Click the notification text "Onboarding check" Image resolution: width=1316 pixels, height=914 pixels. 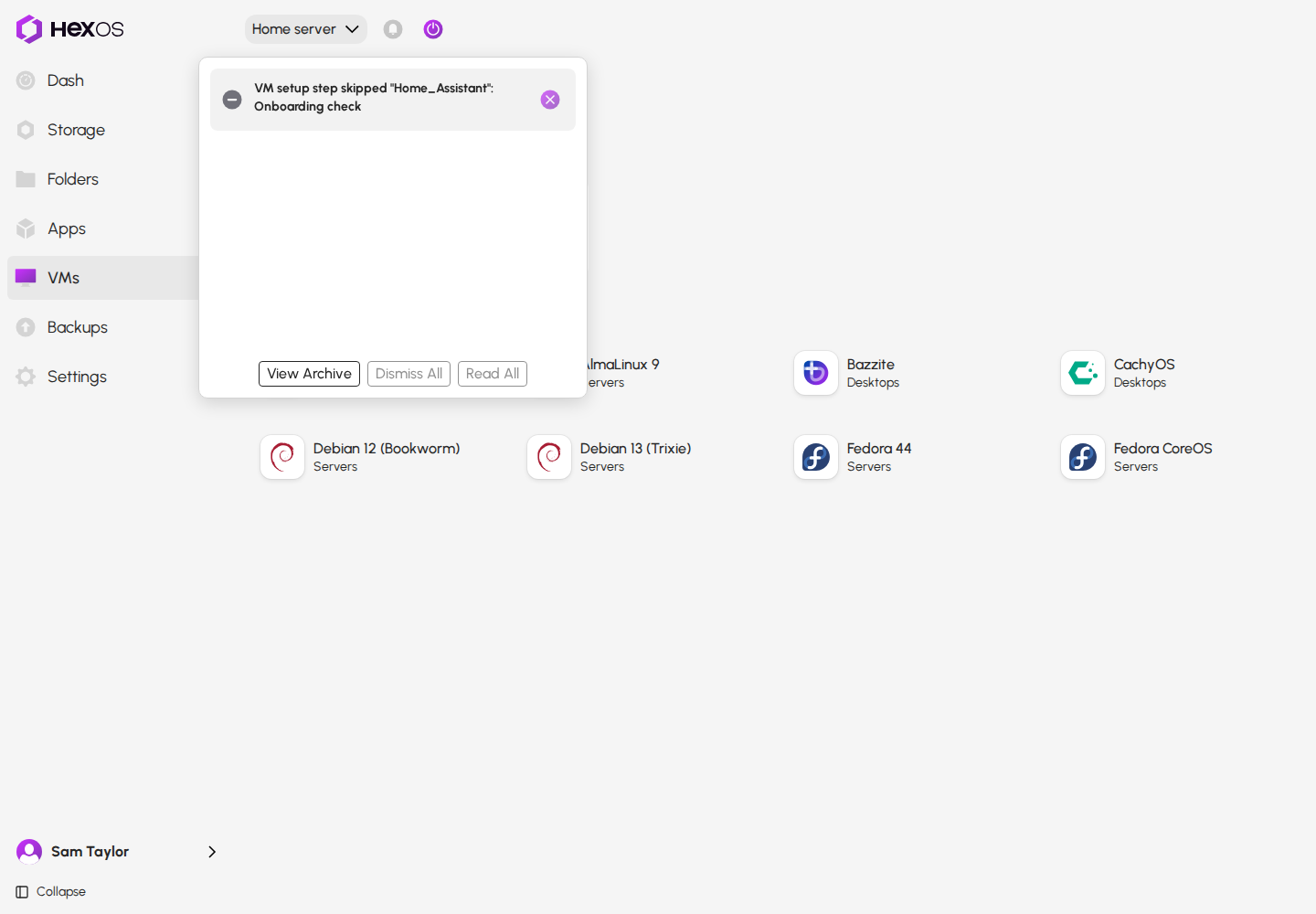click(308, 107)
